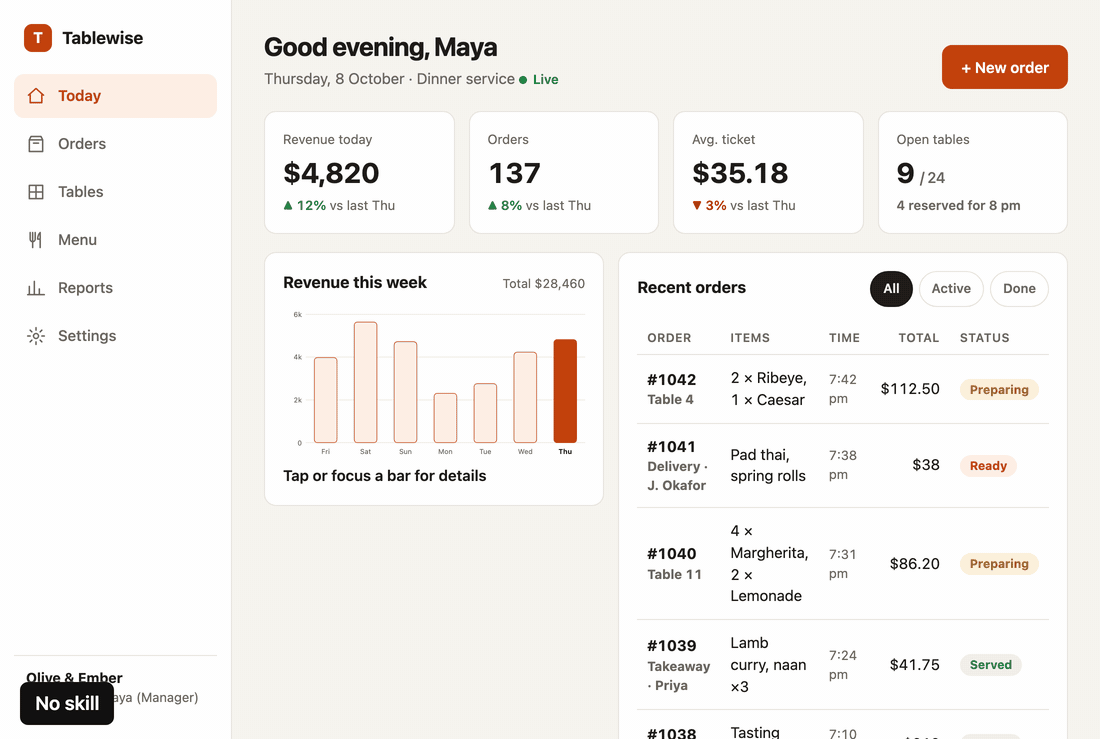This screenshot has height=739, width=1100.
Task: Click the Total $28,460 label
Action: (x=544, y=284)
